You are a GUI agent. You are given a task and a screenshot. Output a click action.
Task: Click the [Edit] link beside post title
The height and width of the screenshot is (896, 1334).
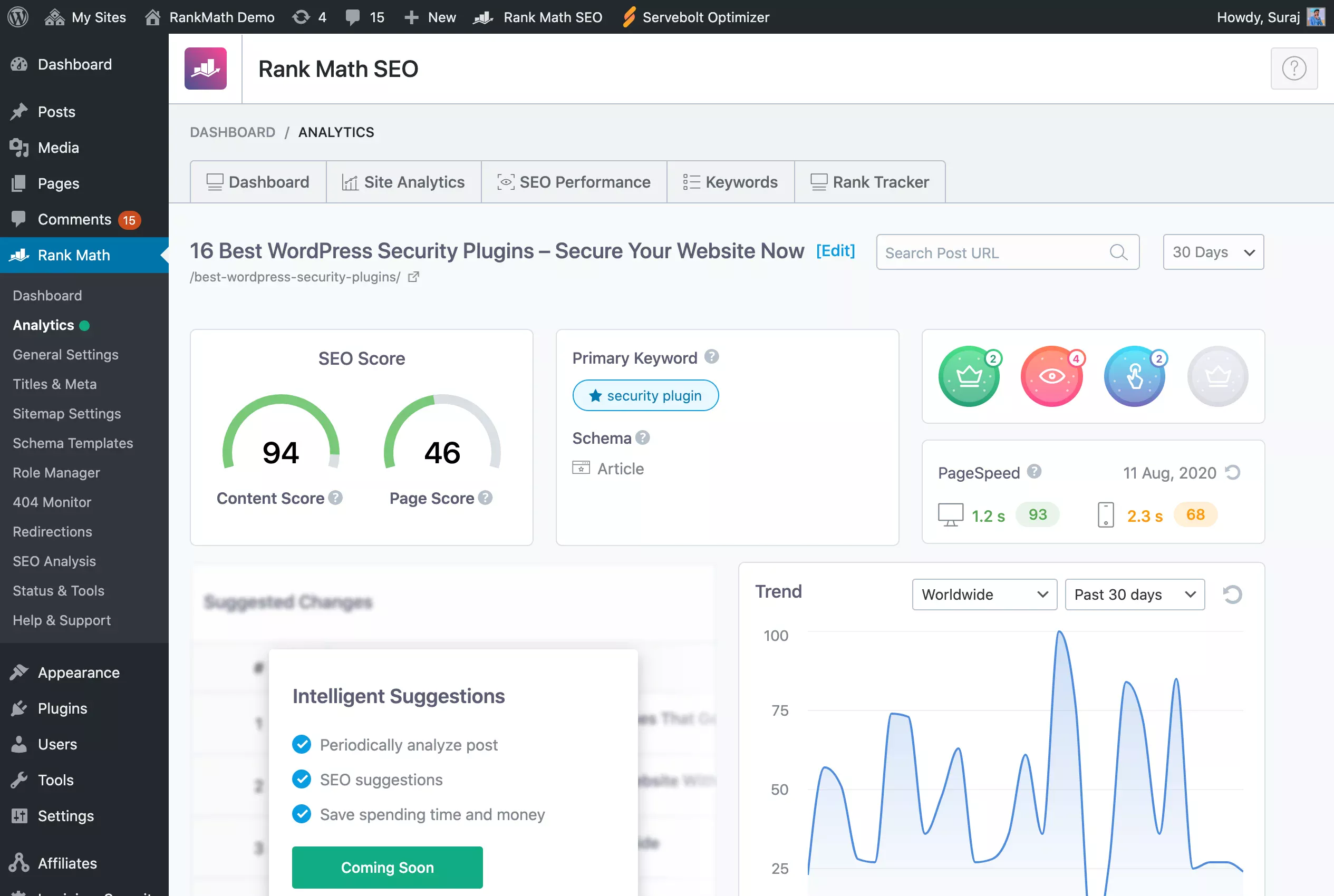pyautogui.click(x=835, y=250)
